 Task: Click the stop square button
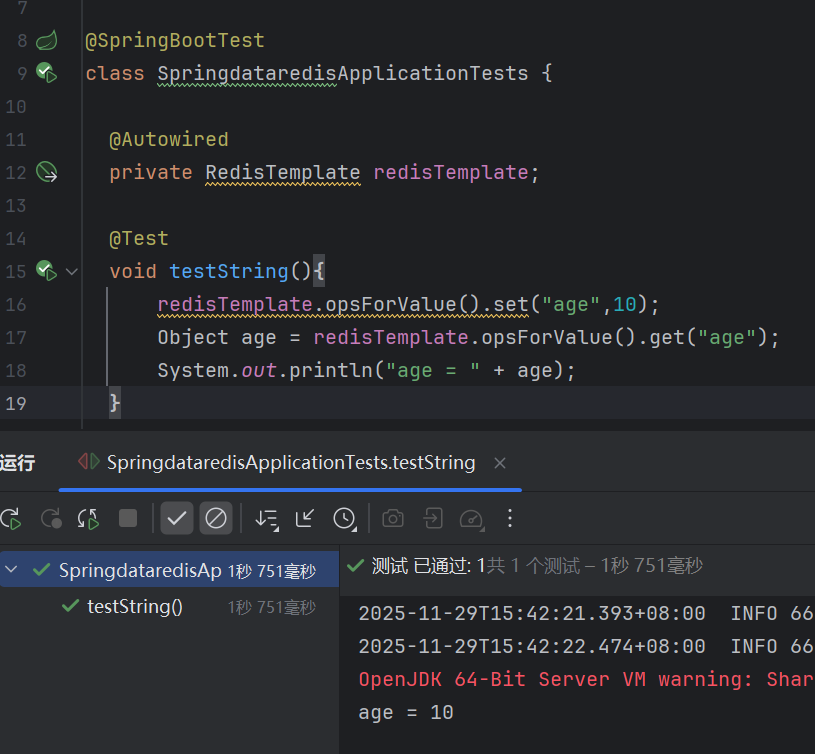coord(128,518)
